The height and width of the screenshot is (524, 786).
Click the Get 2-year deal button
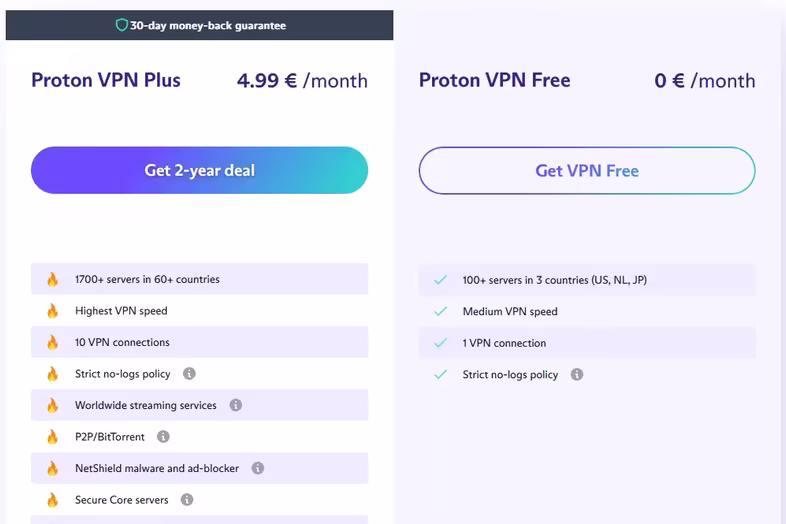[200, 170]
